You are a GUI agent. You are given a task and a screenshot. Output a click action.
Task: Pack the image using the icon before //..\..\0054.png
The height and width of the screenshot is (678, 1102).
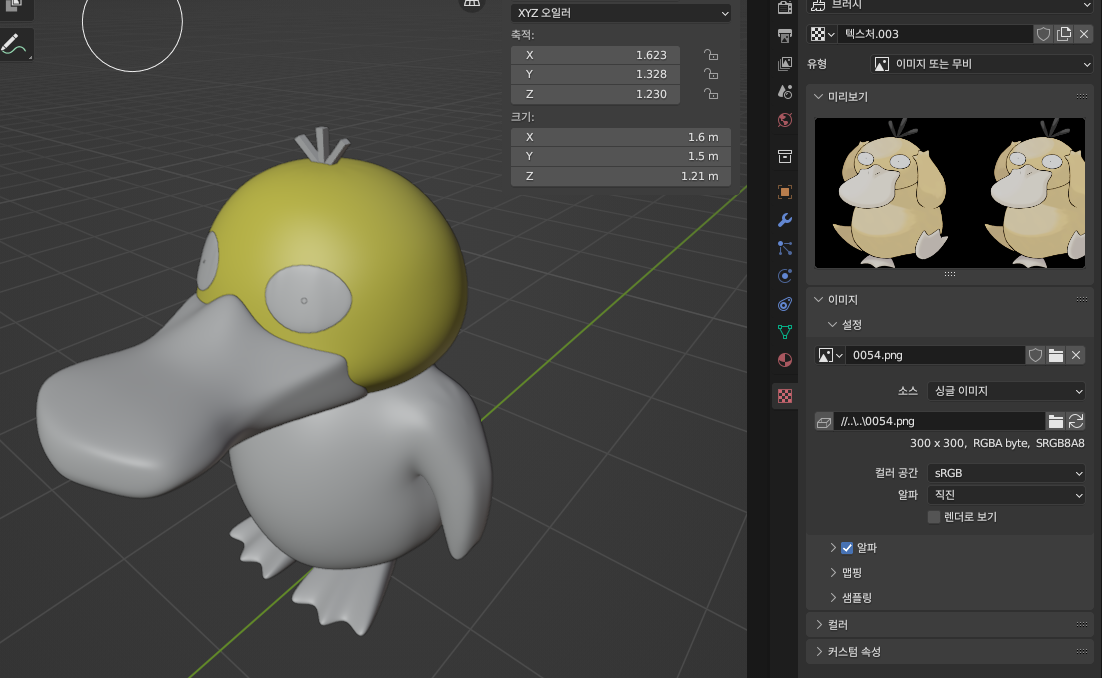coord(824,421)
